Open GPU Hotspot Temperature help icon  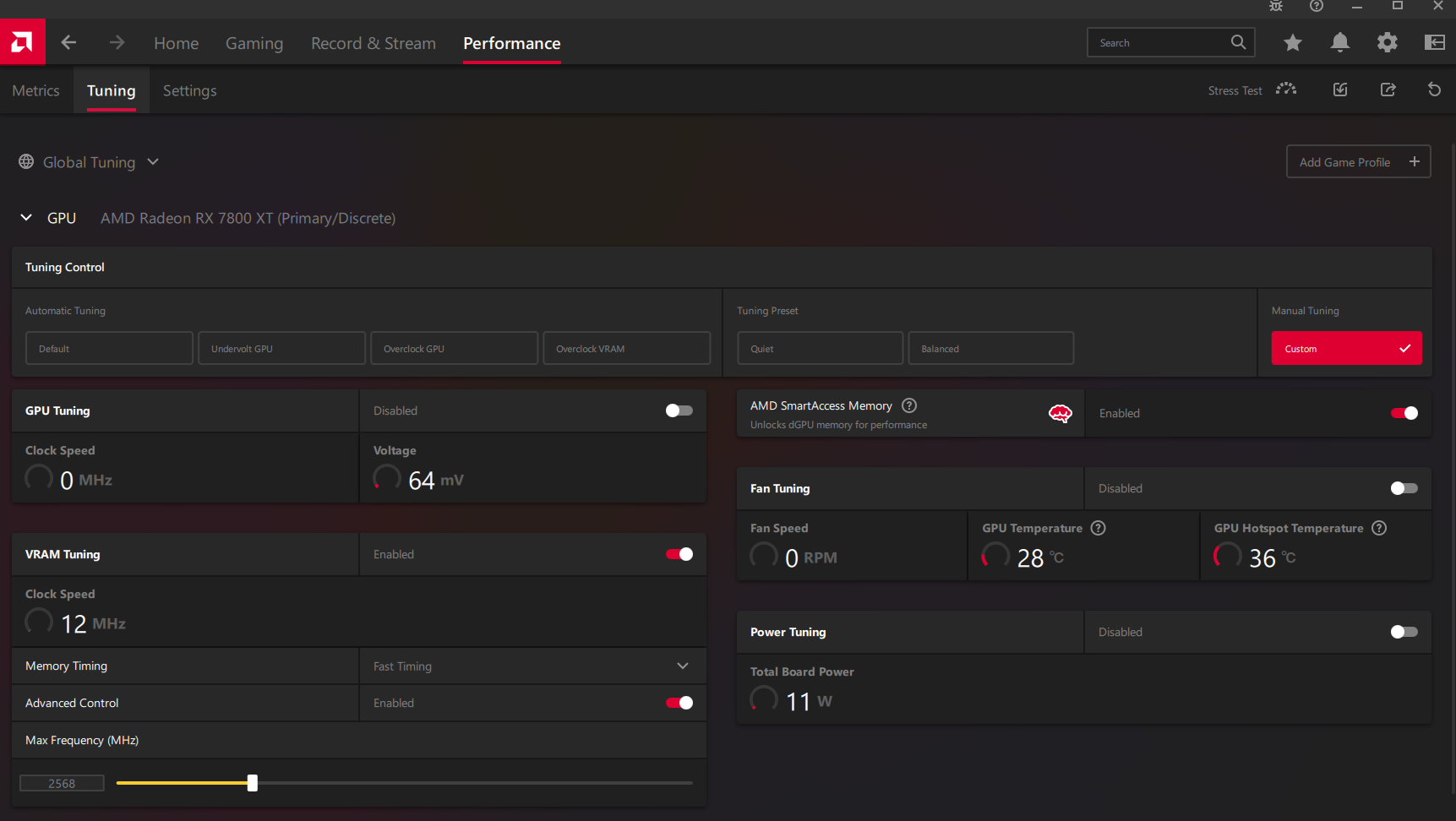coord(1379,528)
